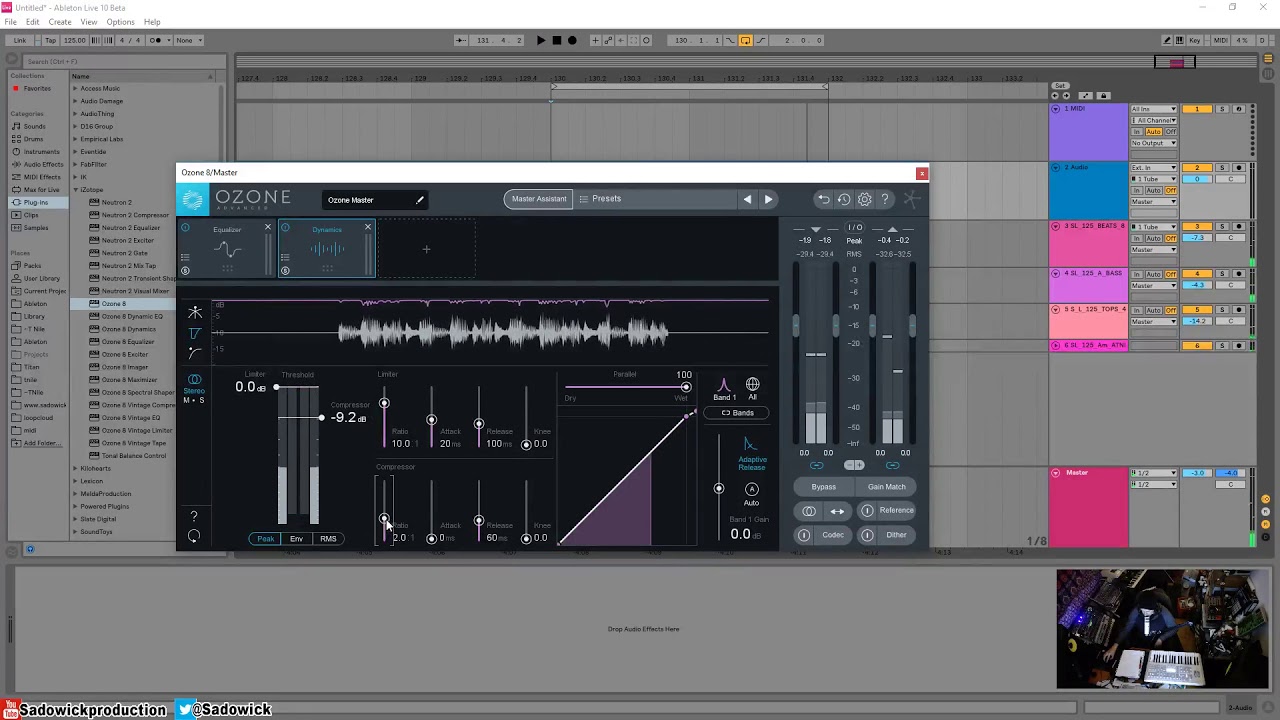Click the Ozone logo icon
The height and width of the screenshot is (720, 1280).
192,199
